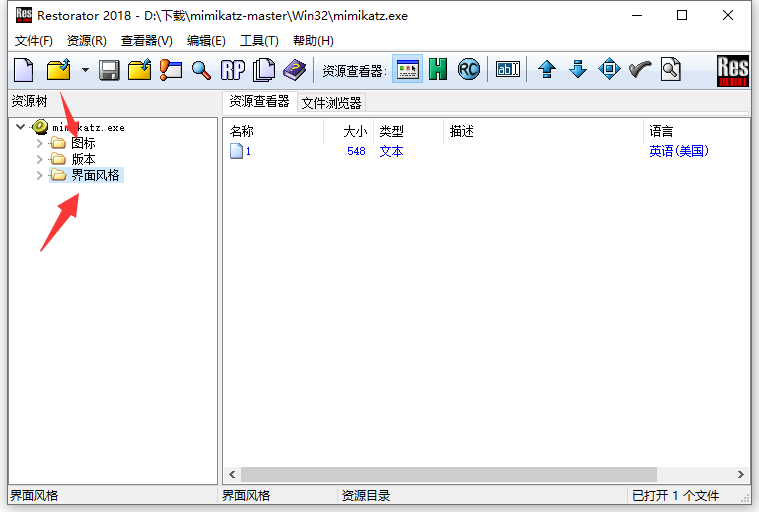Switch to RC view mode icon
This screenshot has height=512, width=759.
[x=469, y=69]
